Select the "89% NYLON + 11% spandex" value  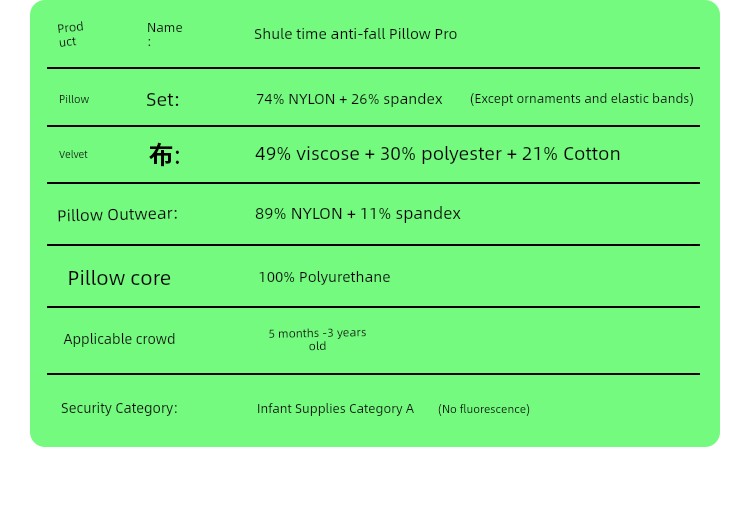(x=358, y=213)
